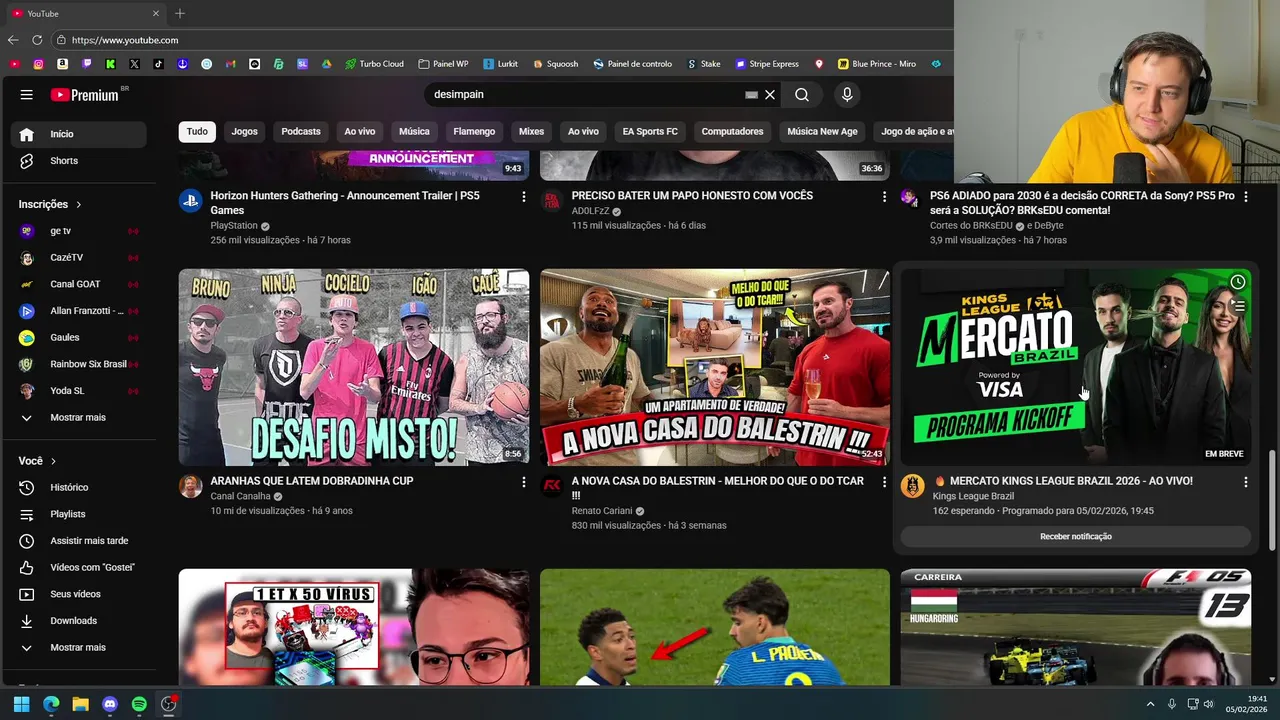Open more options for A NOVA CASA DO BALESTRIN

tap(884, 482)
